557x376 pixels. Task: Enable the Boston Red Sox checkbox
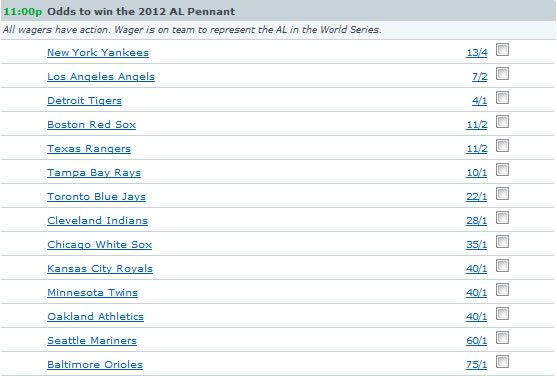pyautogui.click(x=502, y=122)
